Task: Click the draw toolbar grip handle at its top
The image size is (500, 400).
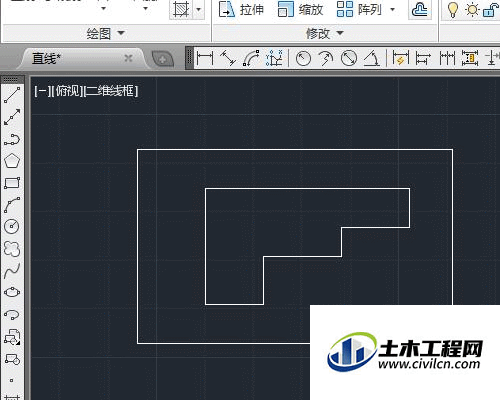Action: click(x=11, y=79)
